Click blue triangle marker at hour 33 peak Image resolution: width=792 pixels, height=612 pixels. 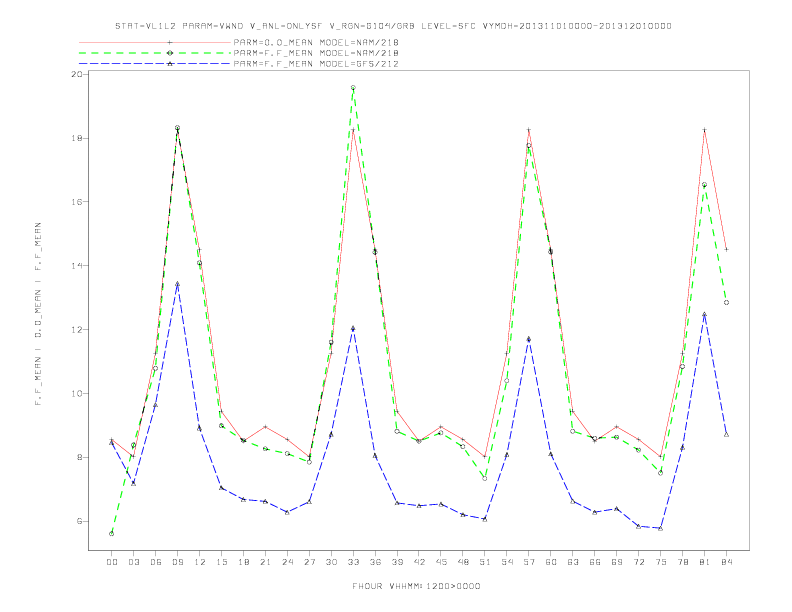click(353, 328)
